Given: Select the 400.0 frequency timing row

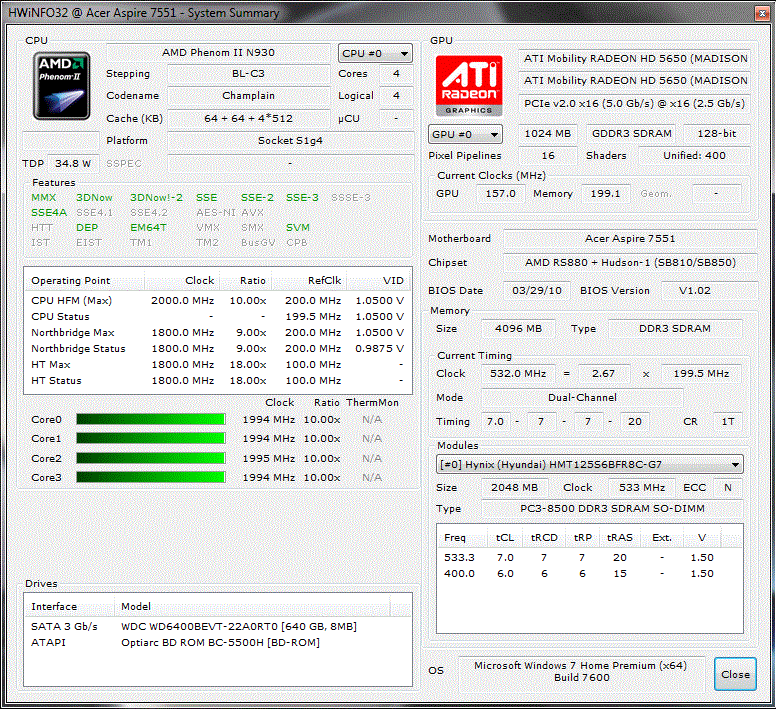Looking at the screenshot, I should tap(590, 574).
